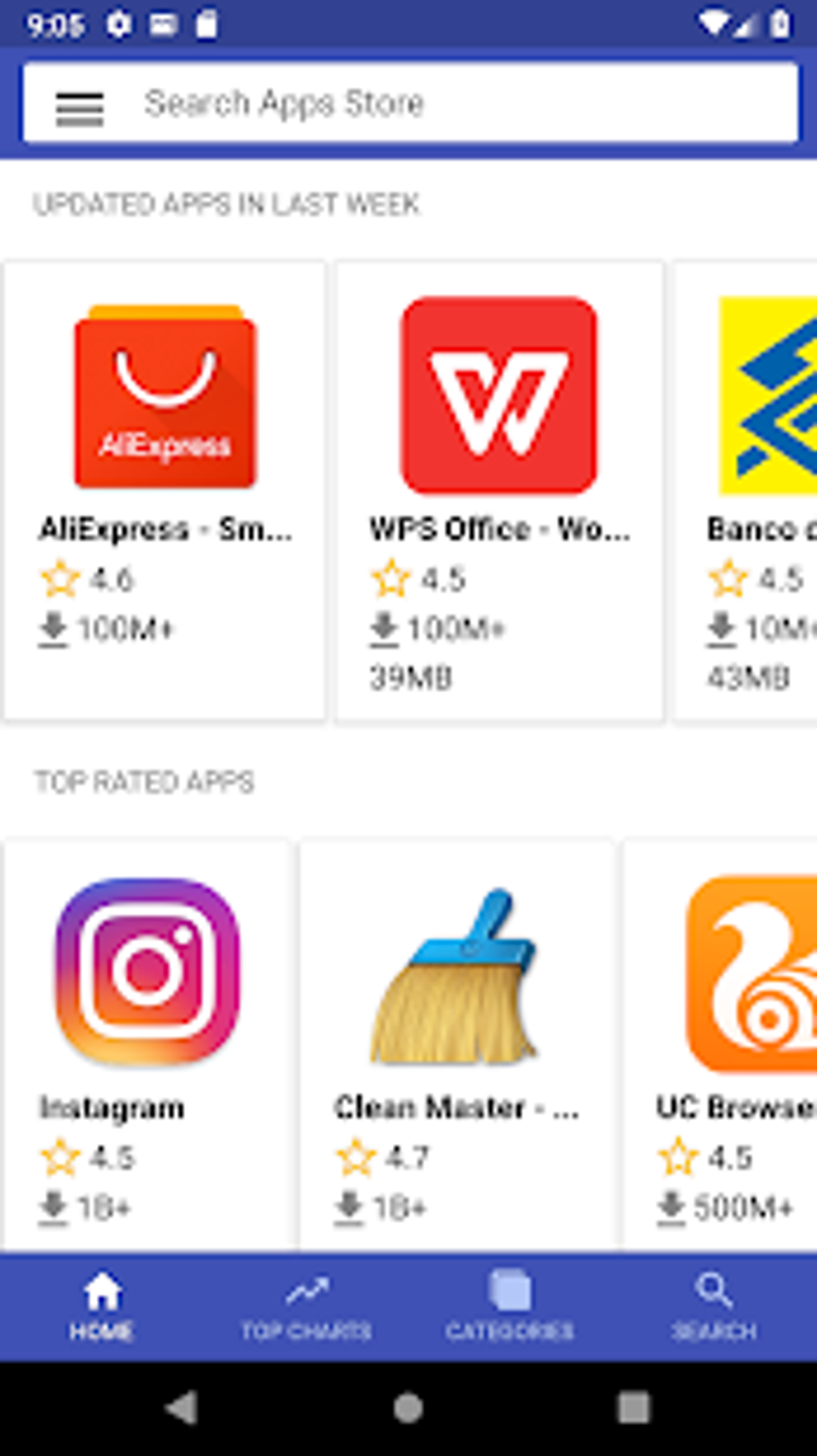Image resolution: width=817 pixels, height=1456 pixels.
Task: Click the Clean Master app name
Action: pyautogui.click(x=457, y=1108)
